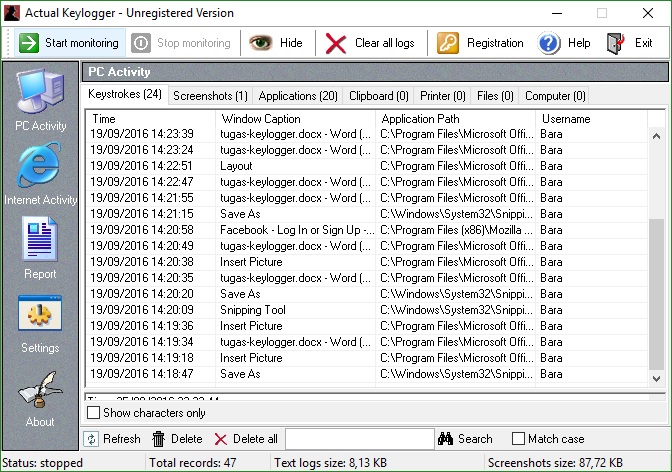This screenshot has width=672, height=472.
Task: Open PC Activity from the sidebar computer icon
Action: (41, 90)
